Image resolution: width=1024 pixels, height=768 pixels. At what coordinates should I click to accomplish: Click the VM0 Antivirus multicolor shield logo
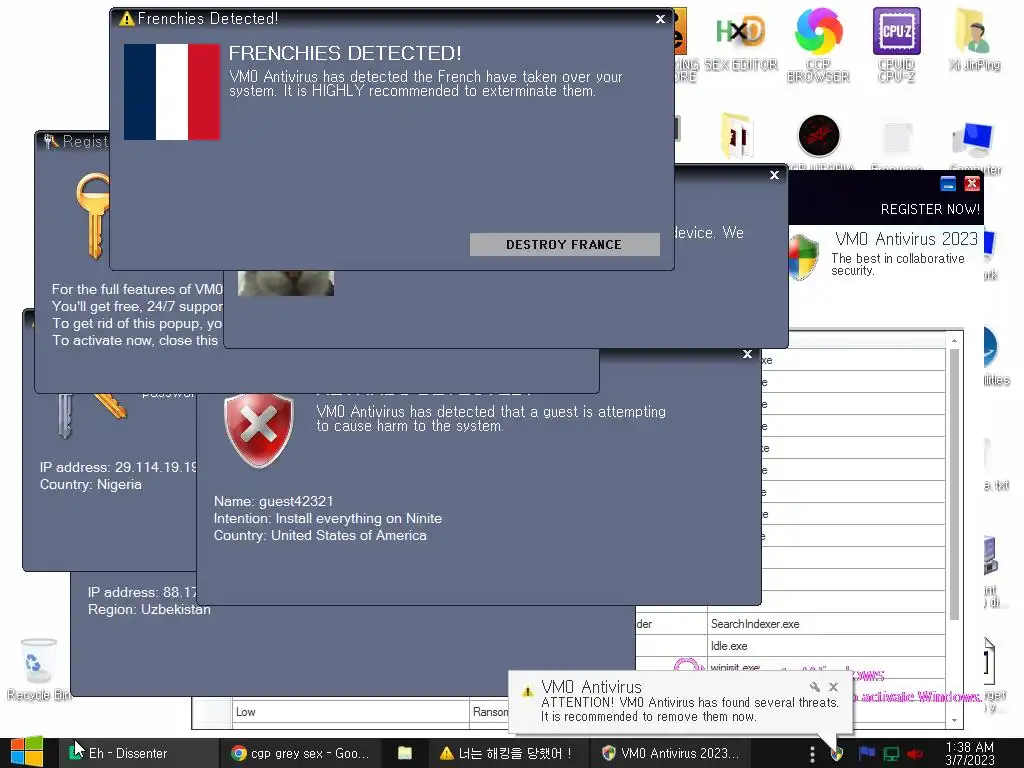(804, 257)
